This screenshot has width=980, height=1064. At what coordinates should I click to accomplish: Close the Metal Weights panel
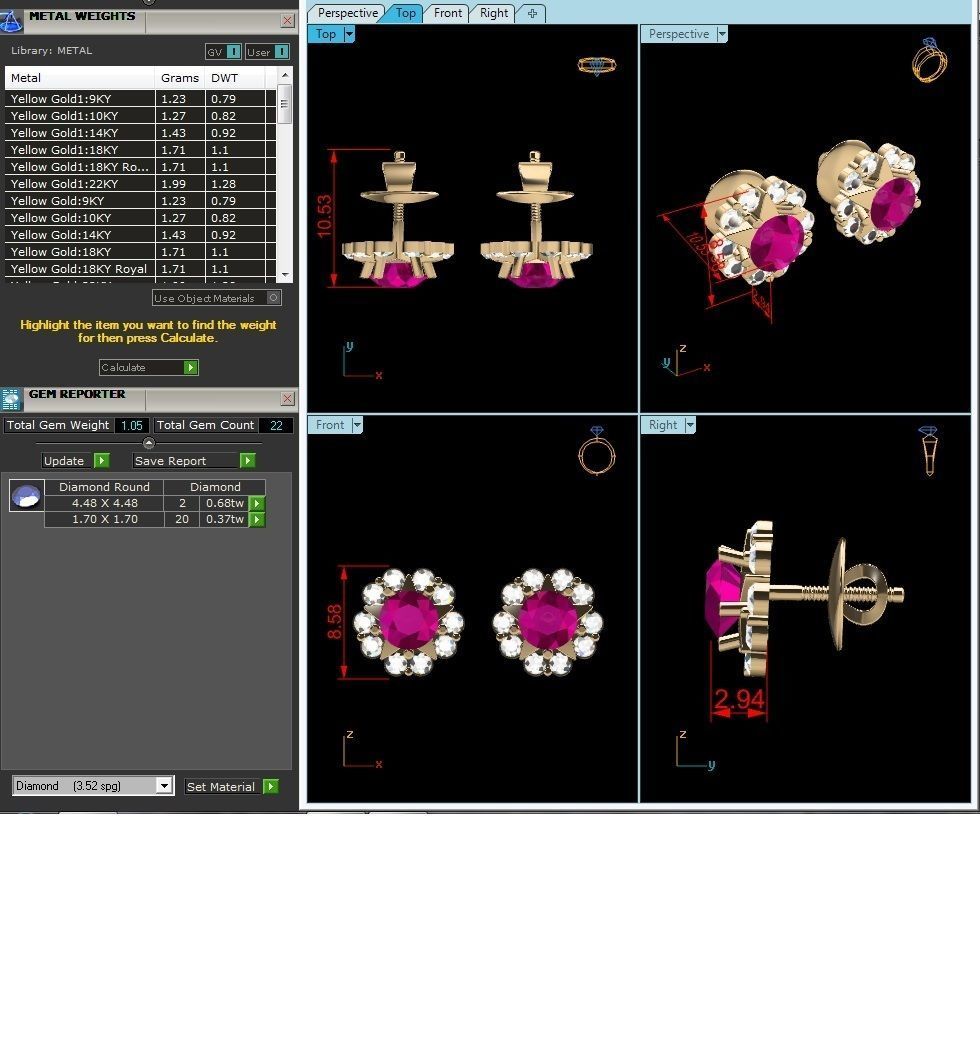(288, 21)
